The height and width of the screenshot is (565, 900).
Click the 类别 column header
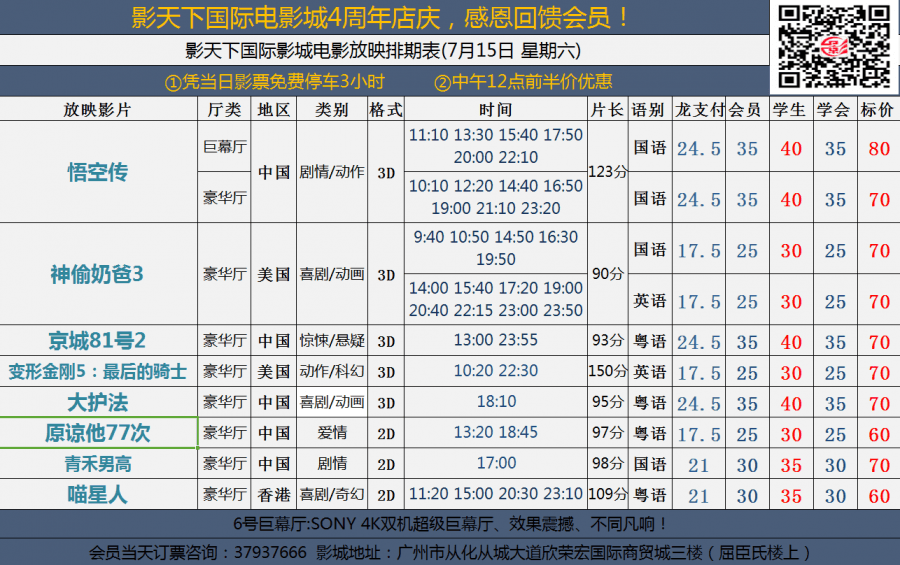pos(332,110)
